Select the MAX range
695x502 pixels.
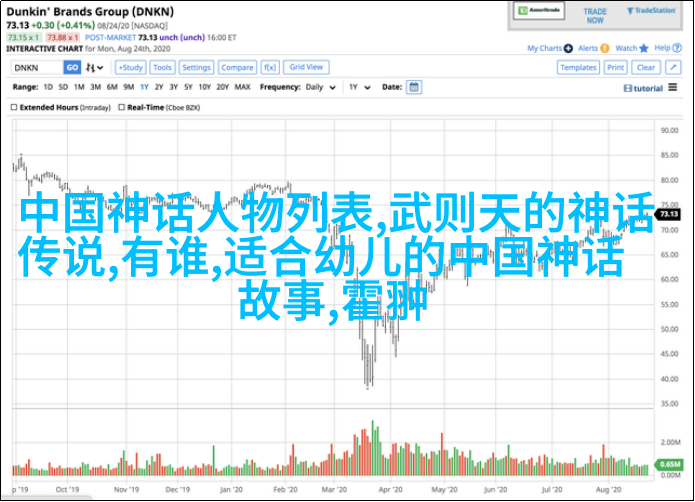click(242, 87)
